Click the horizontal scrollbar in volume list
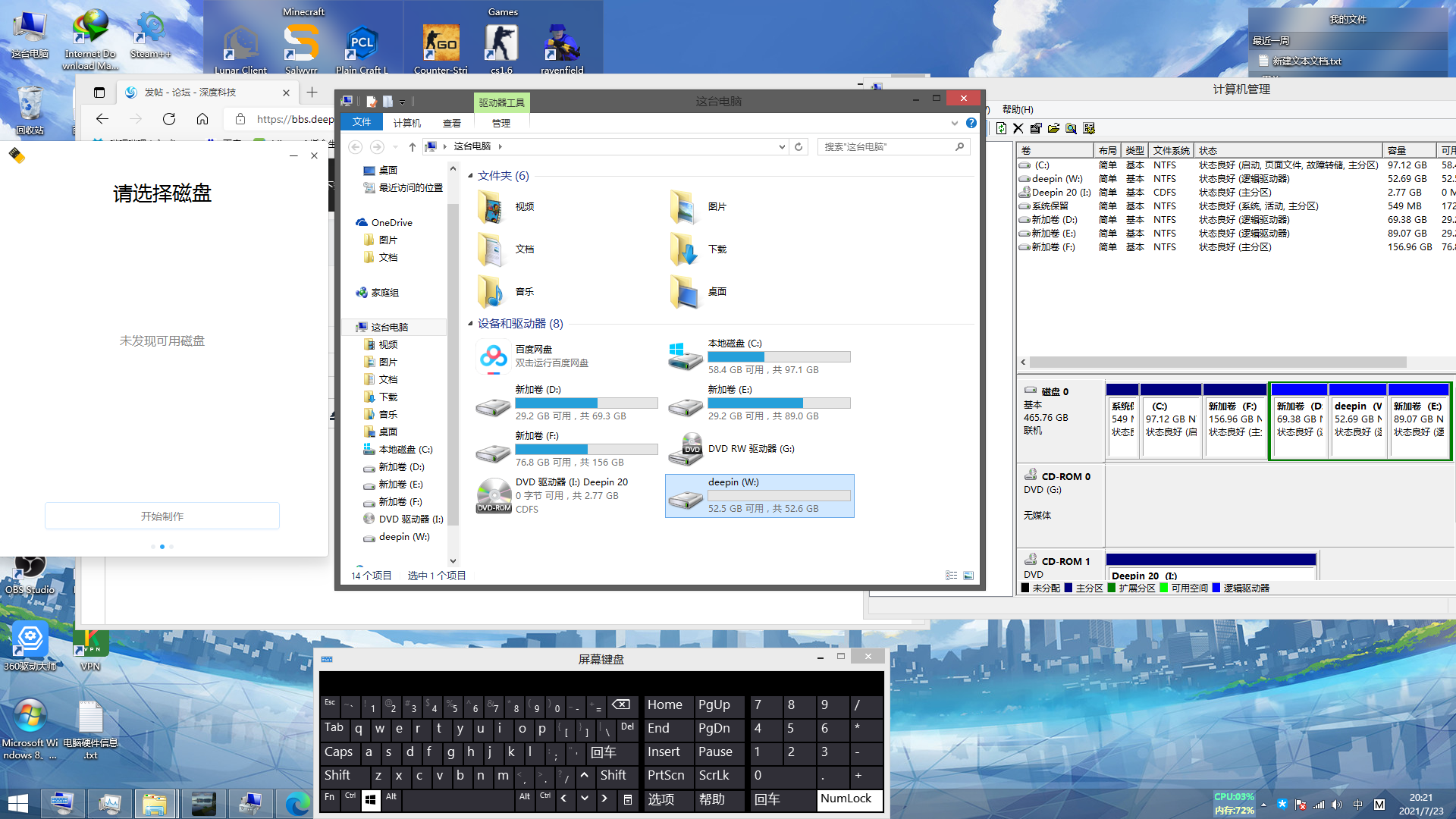The width and height of the screenshot is (1456, 819). pos(1213,362)
